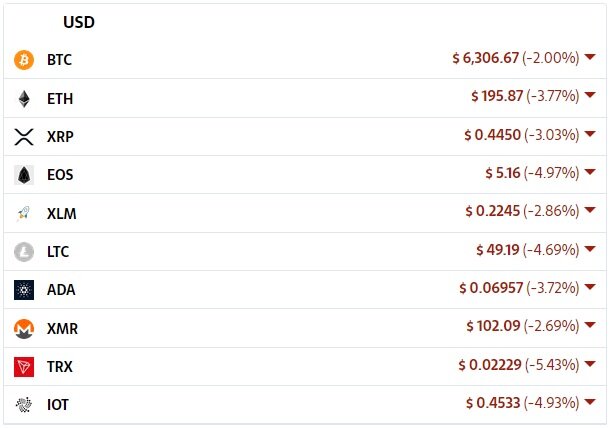This screenshot has height=428, width=610.
Task: Expand the LTC row arrow
Action: (x=590, y=249)
